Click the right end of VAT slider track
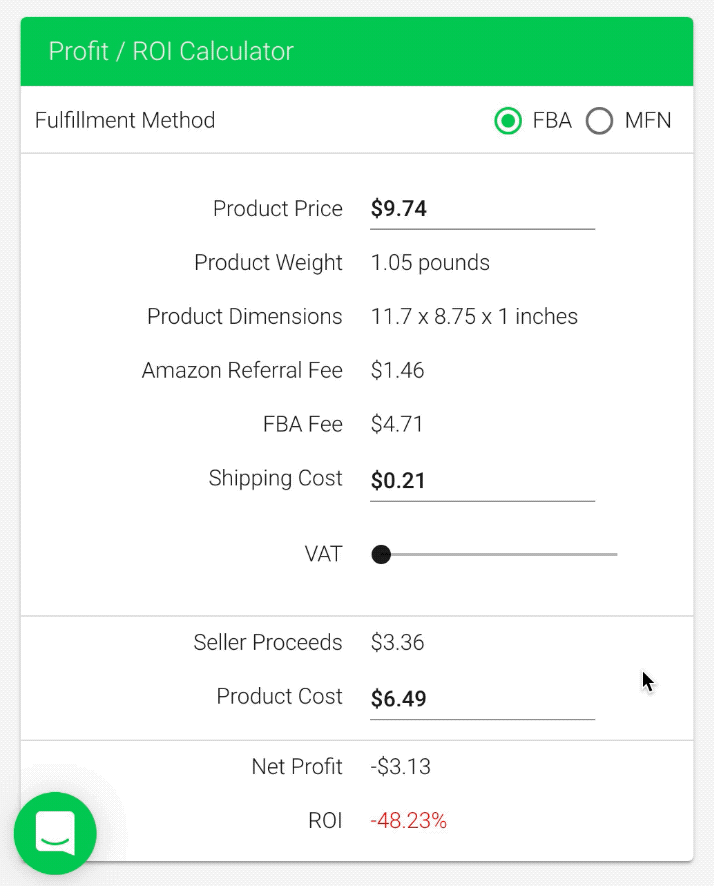714x886 pixels. coord(614,554)
